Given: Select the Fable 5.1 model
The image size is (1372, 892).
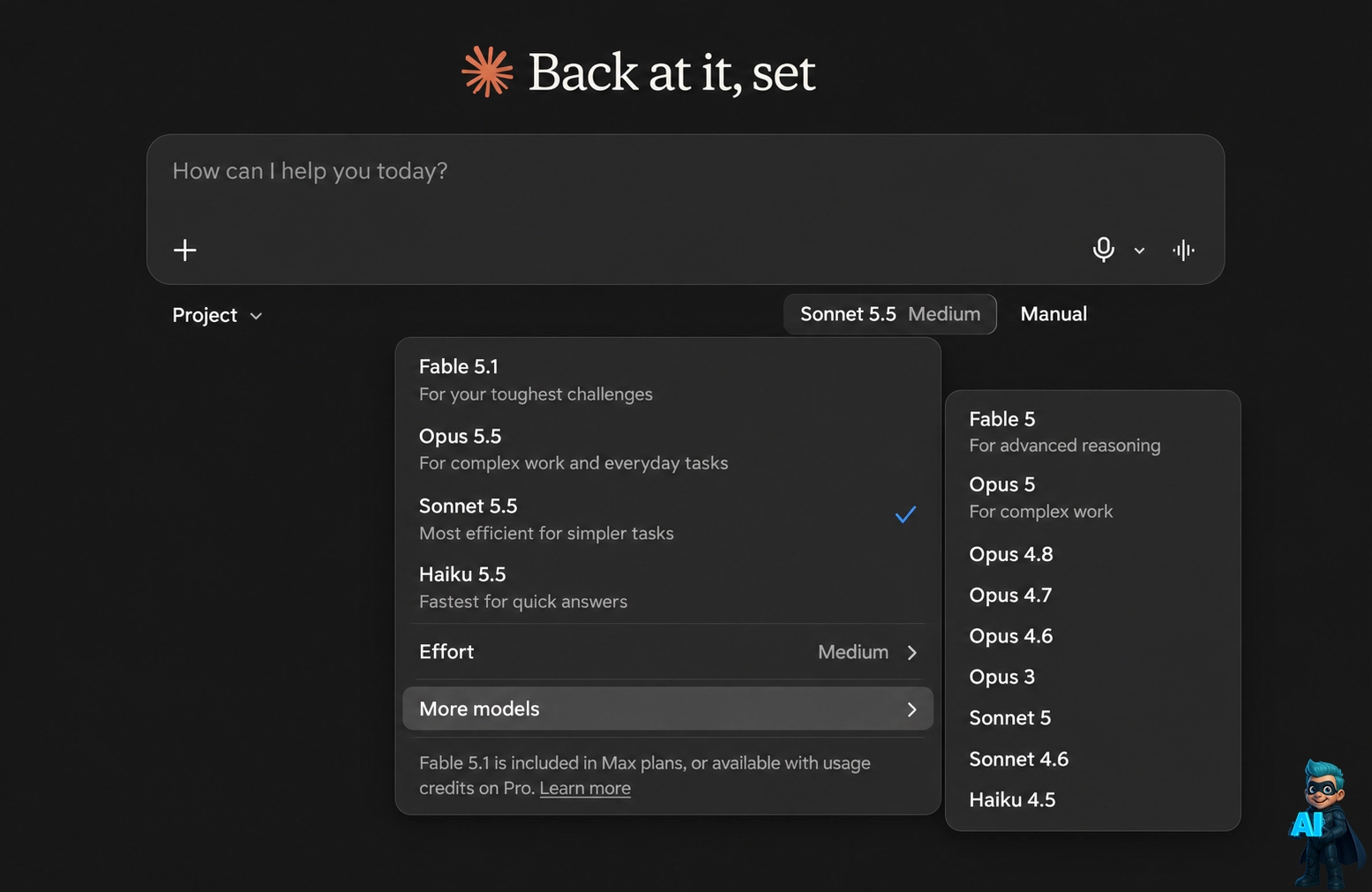Looking at the screenshot, I should coord(668,379).
